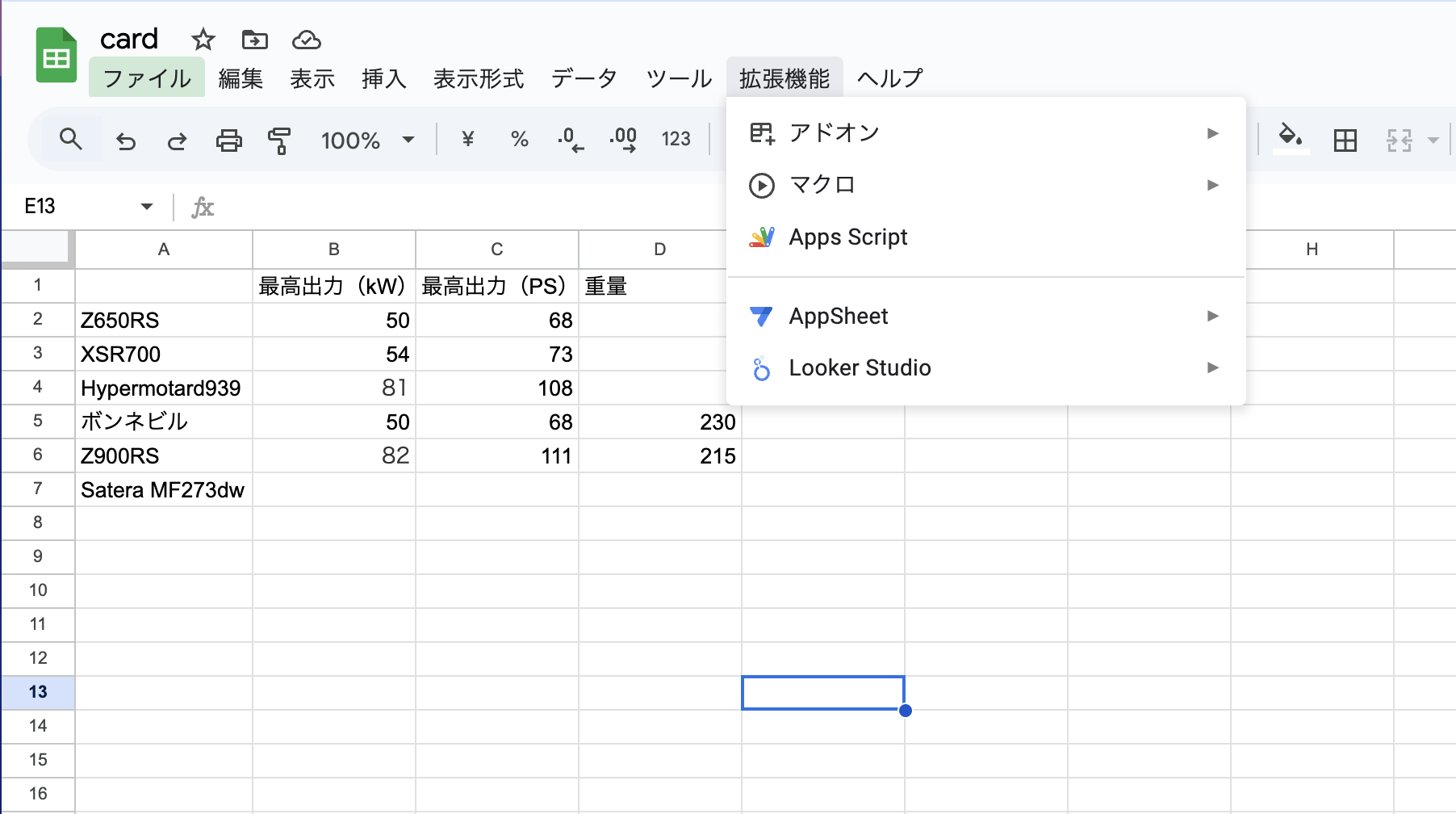The image size is (1456, 814).
Task: Click the print icon
Action: [228, 141]
